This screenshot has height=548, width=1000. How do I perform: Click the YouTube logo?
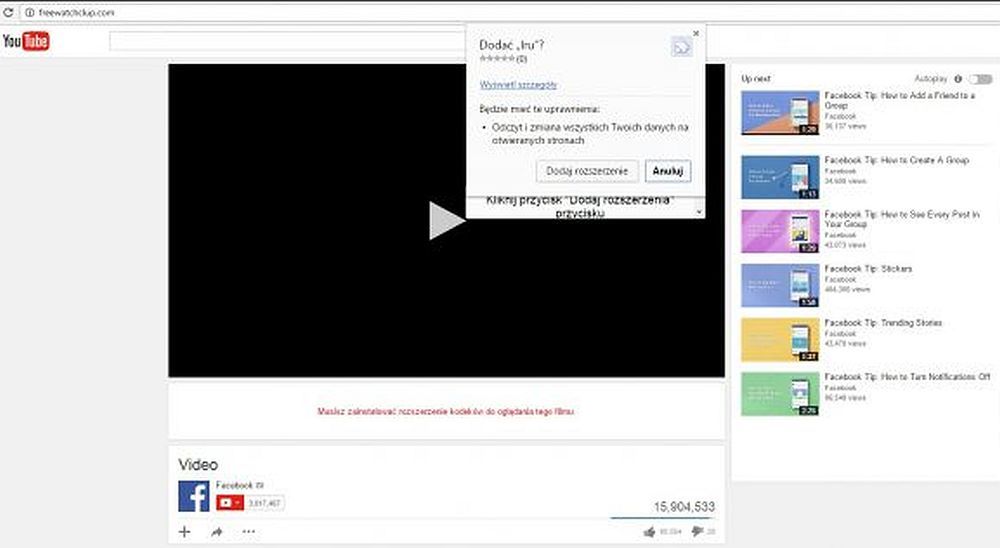coord(26,41)
